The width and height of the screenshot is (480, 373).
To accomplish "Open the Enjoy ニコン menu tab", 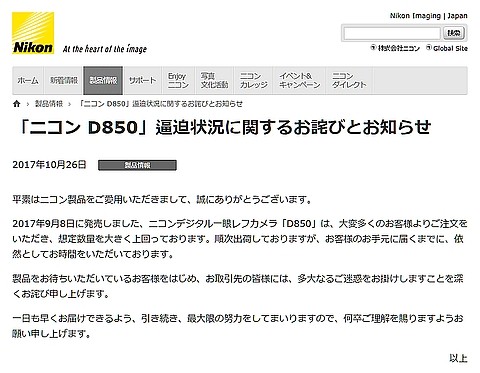I will (x=178, y=81).
